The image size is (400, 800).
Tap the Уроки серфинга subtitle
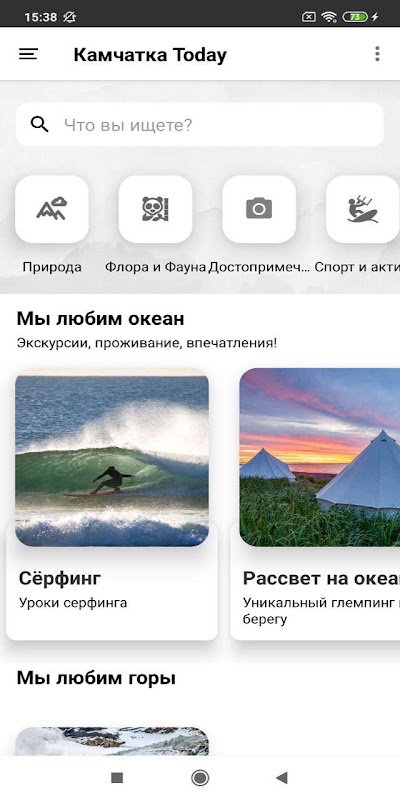pyautogui.click(x=73, y=603)
